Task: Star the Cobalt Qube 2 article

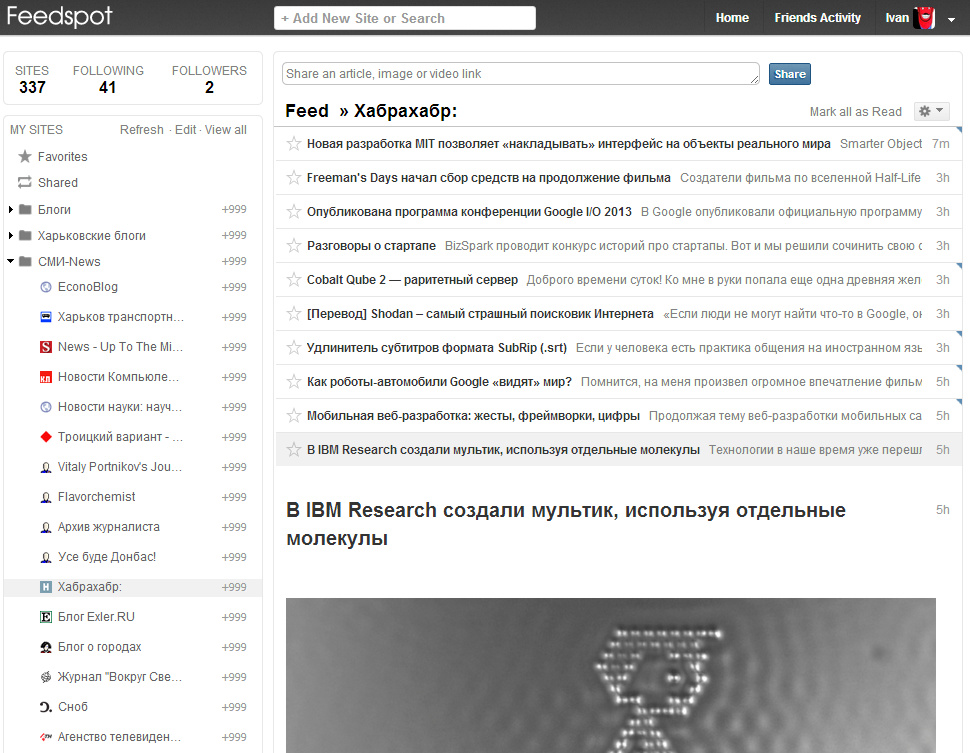Action: (x=293, y=280)
